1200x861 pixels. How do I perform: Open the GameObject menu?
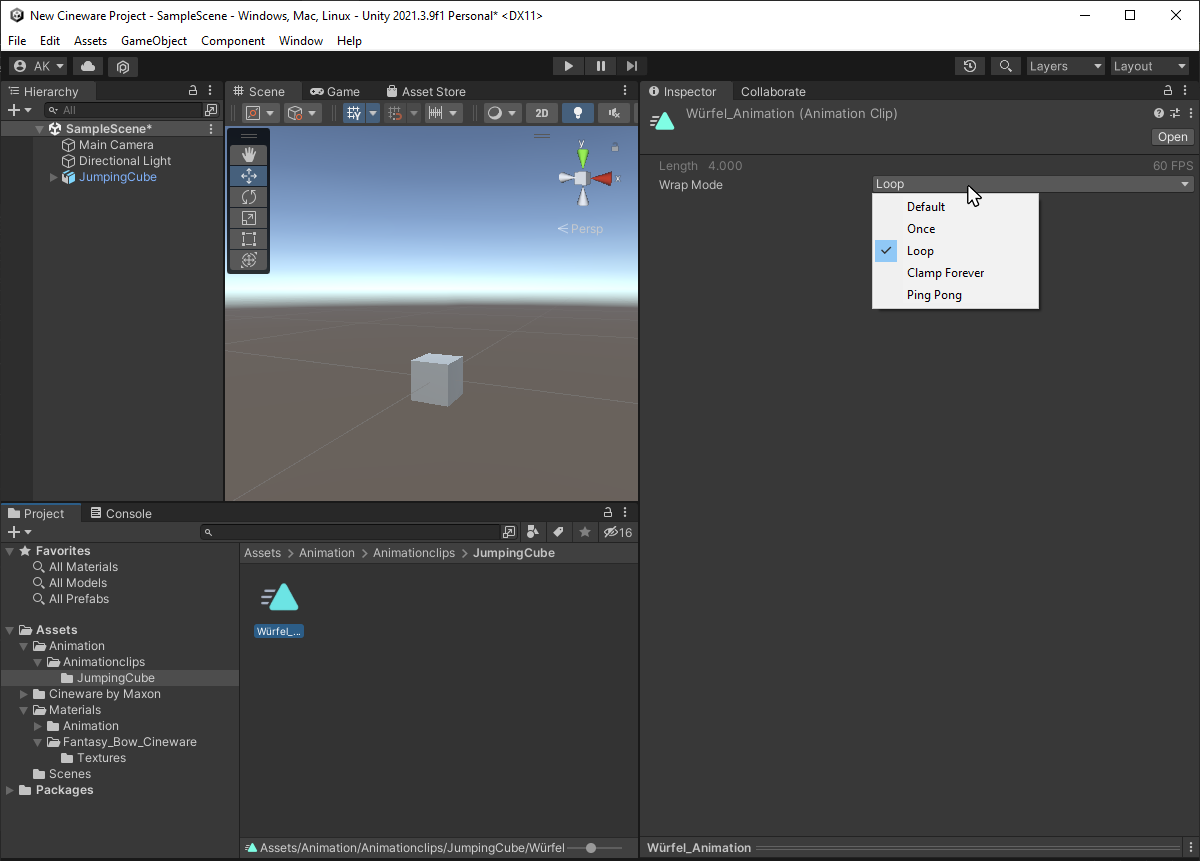pos(154,41)
